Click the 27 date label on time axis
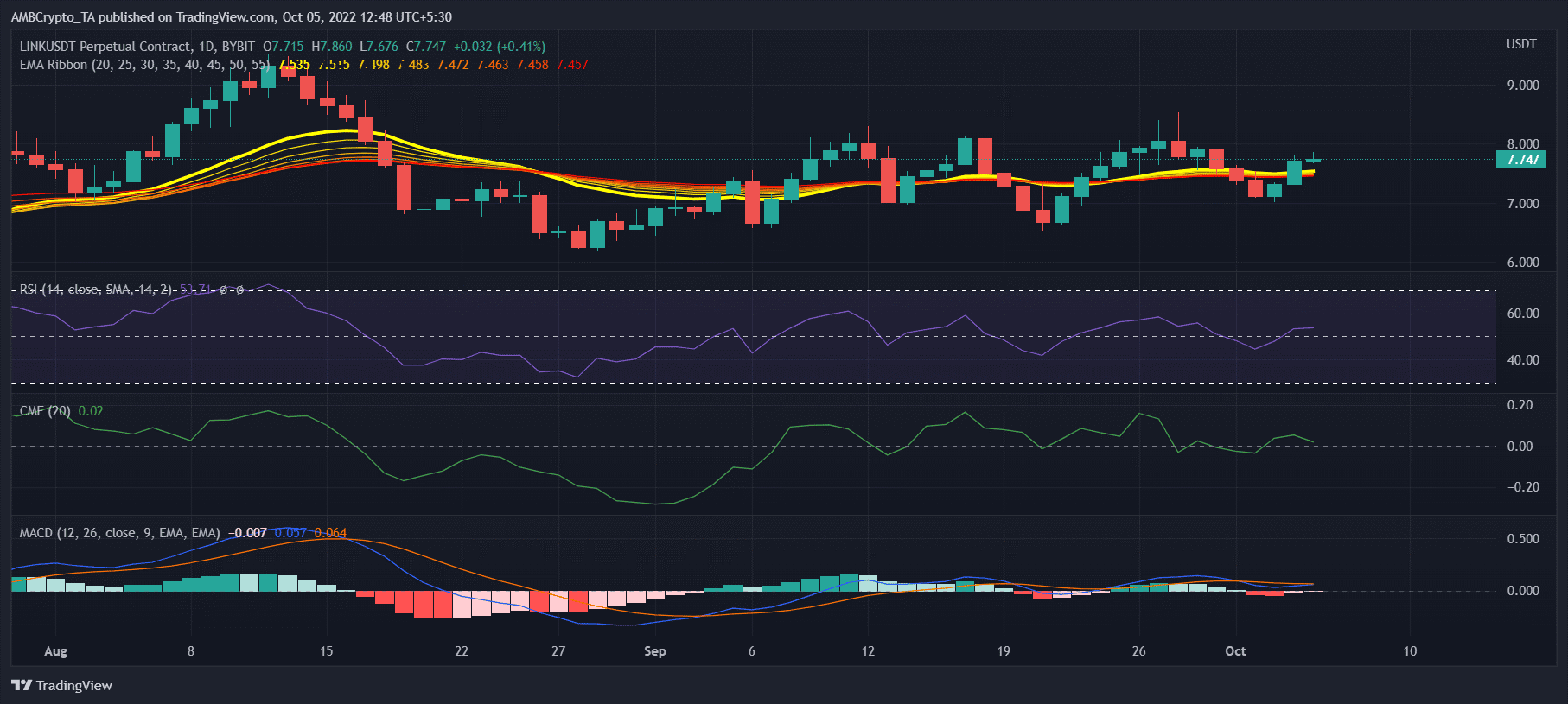This screenshot has height=704, width=1568. coord(558,651)
